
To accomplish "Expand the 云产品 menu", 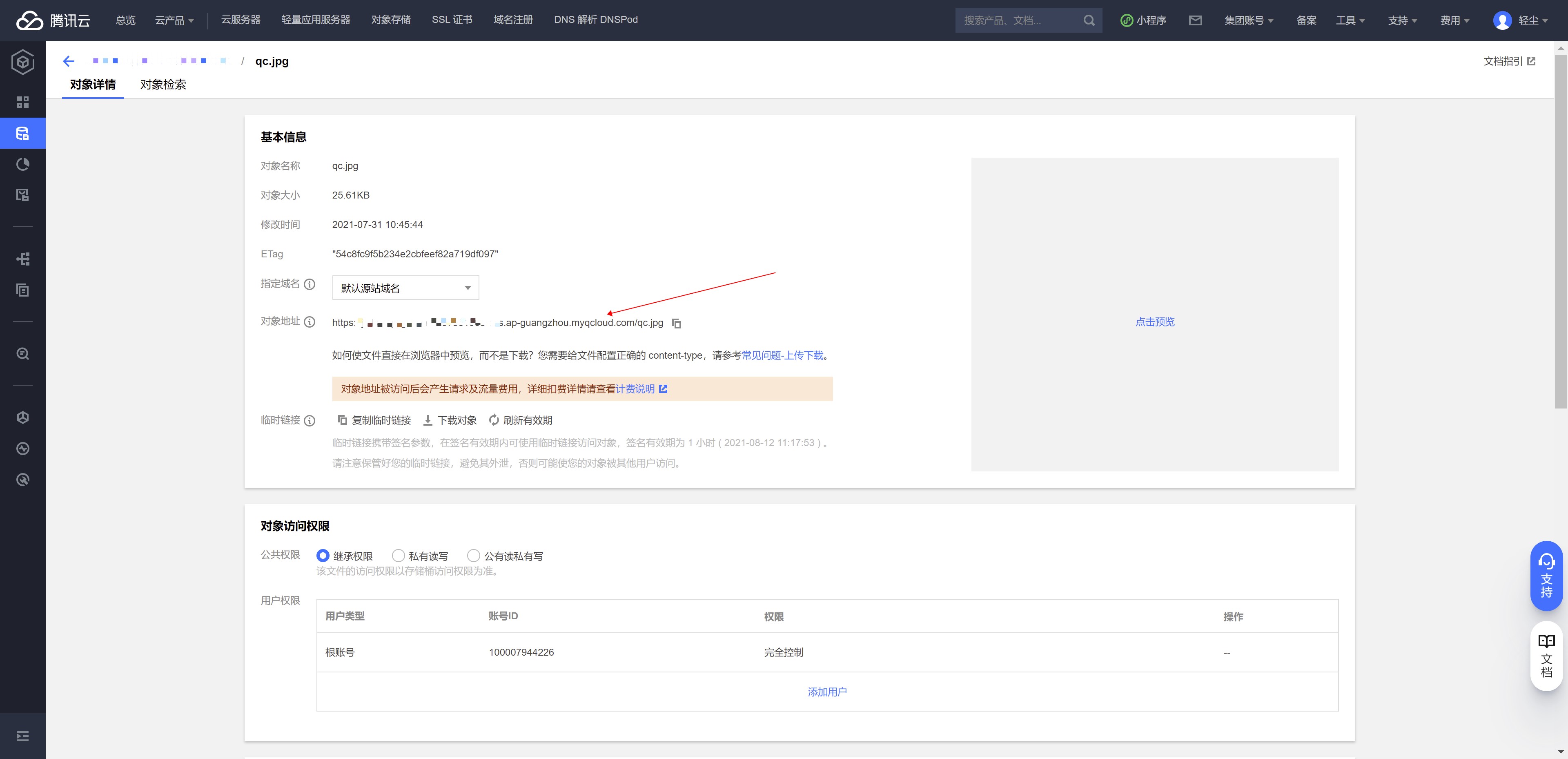I will coord(174,20).
